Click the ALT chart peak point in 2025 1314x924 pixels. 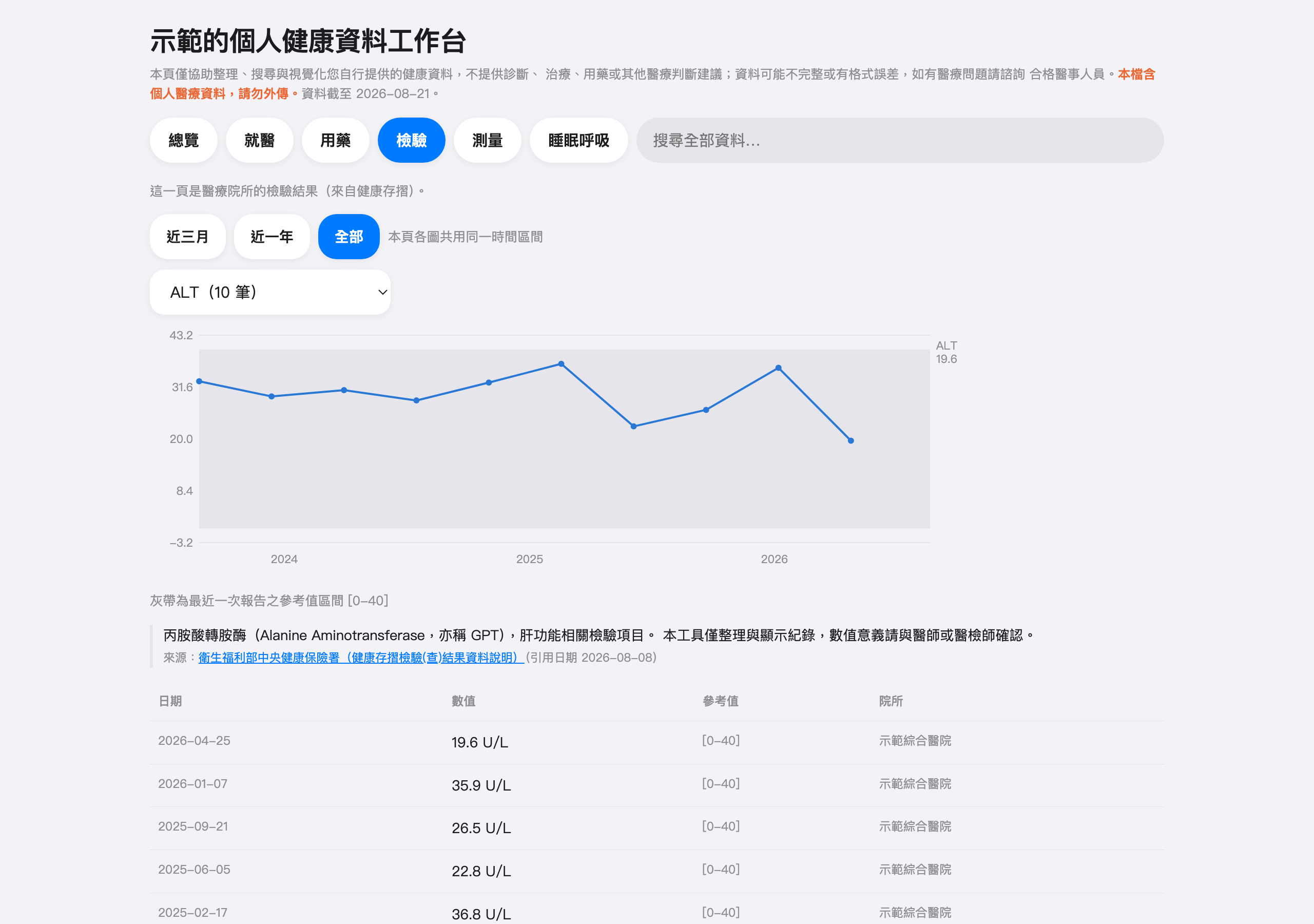click(561, 364)
